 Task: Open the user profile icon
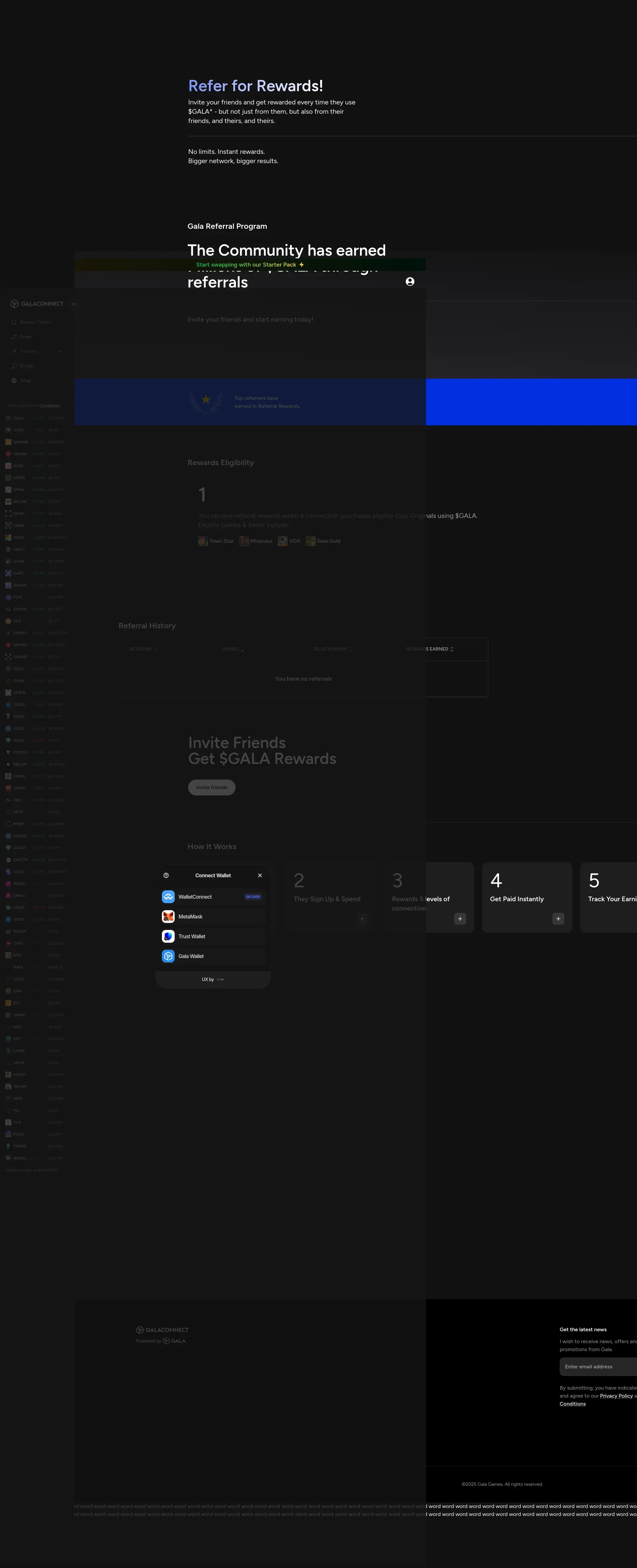410,281
